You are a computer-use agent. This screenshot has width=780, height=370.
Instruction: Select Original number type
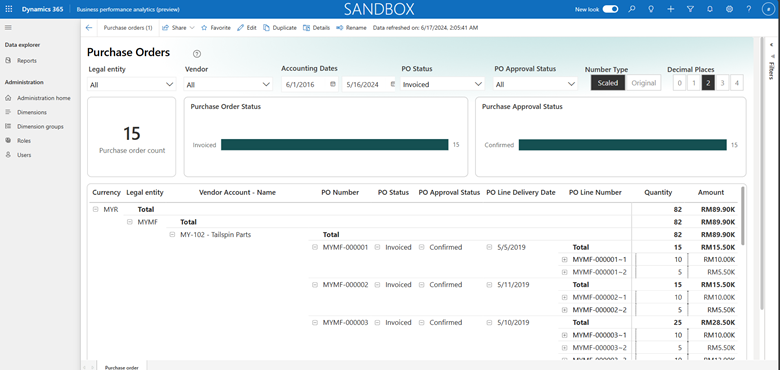[644, 83]
